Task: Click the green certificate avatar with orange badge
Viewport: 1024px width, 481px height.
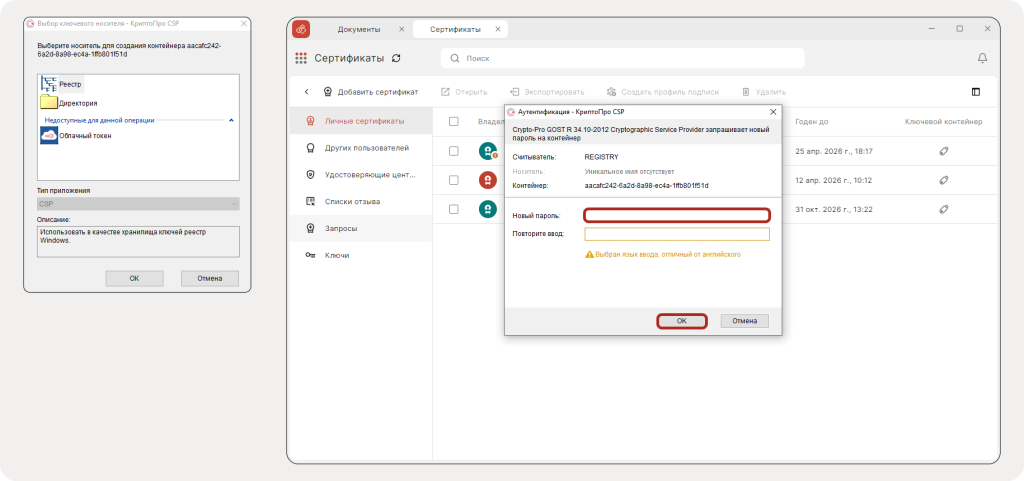Action: tap(487, 151)
